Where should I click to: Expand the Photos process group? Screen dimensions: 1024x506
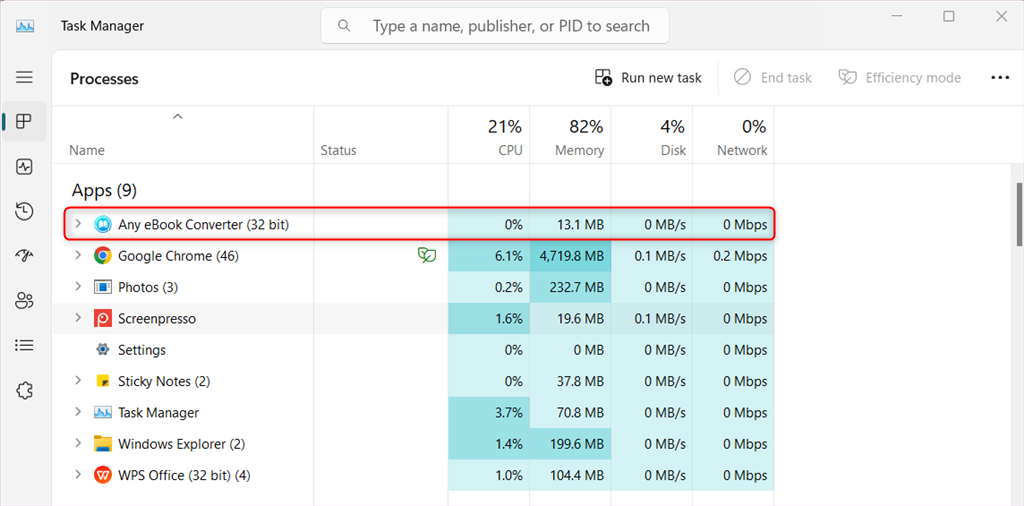tap(78, 287)
